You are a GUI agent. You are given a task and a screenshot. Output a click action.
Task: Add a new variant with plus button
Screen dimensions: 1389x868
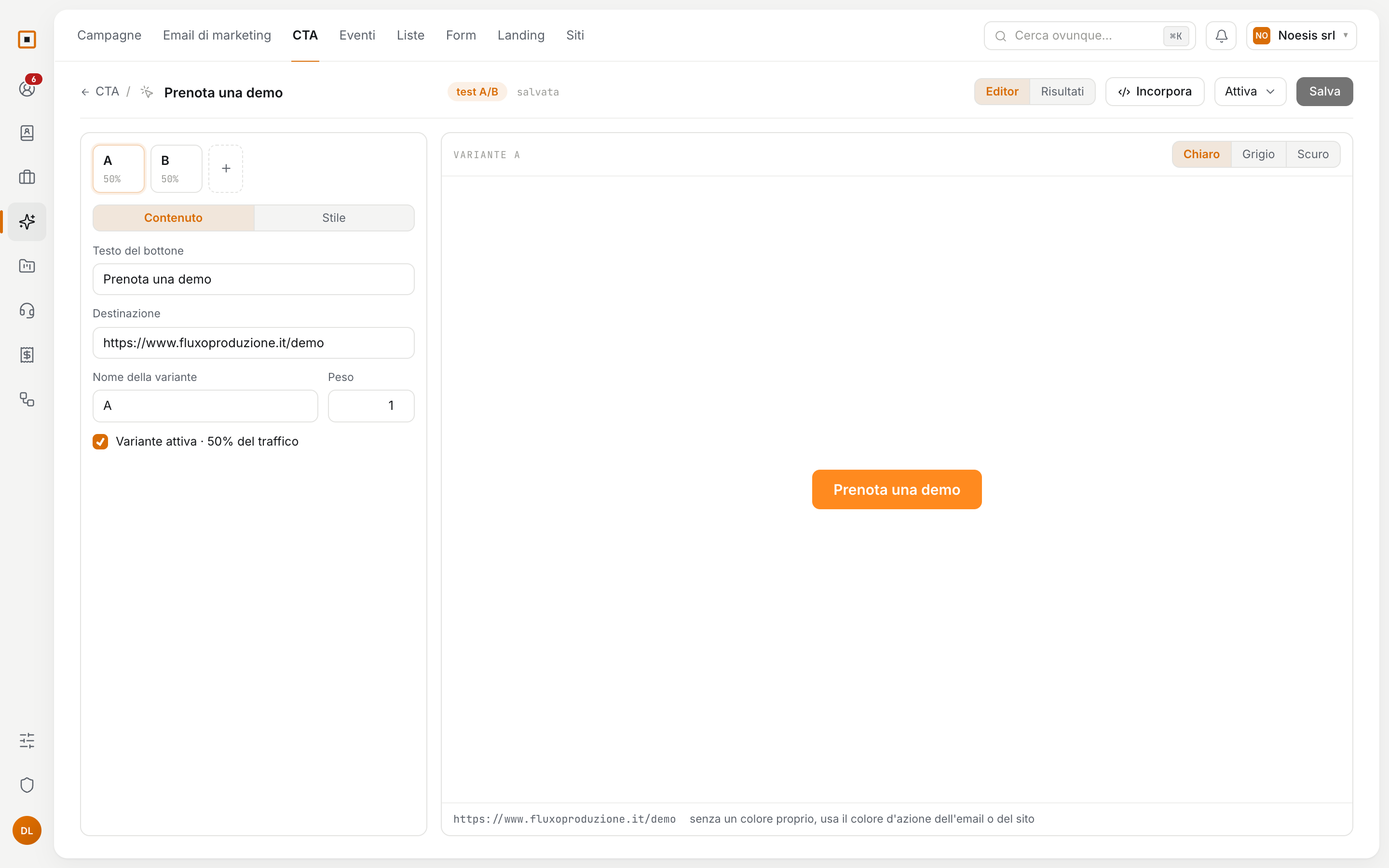(226, 169)
